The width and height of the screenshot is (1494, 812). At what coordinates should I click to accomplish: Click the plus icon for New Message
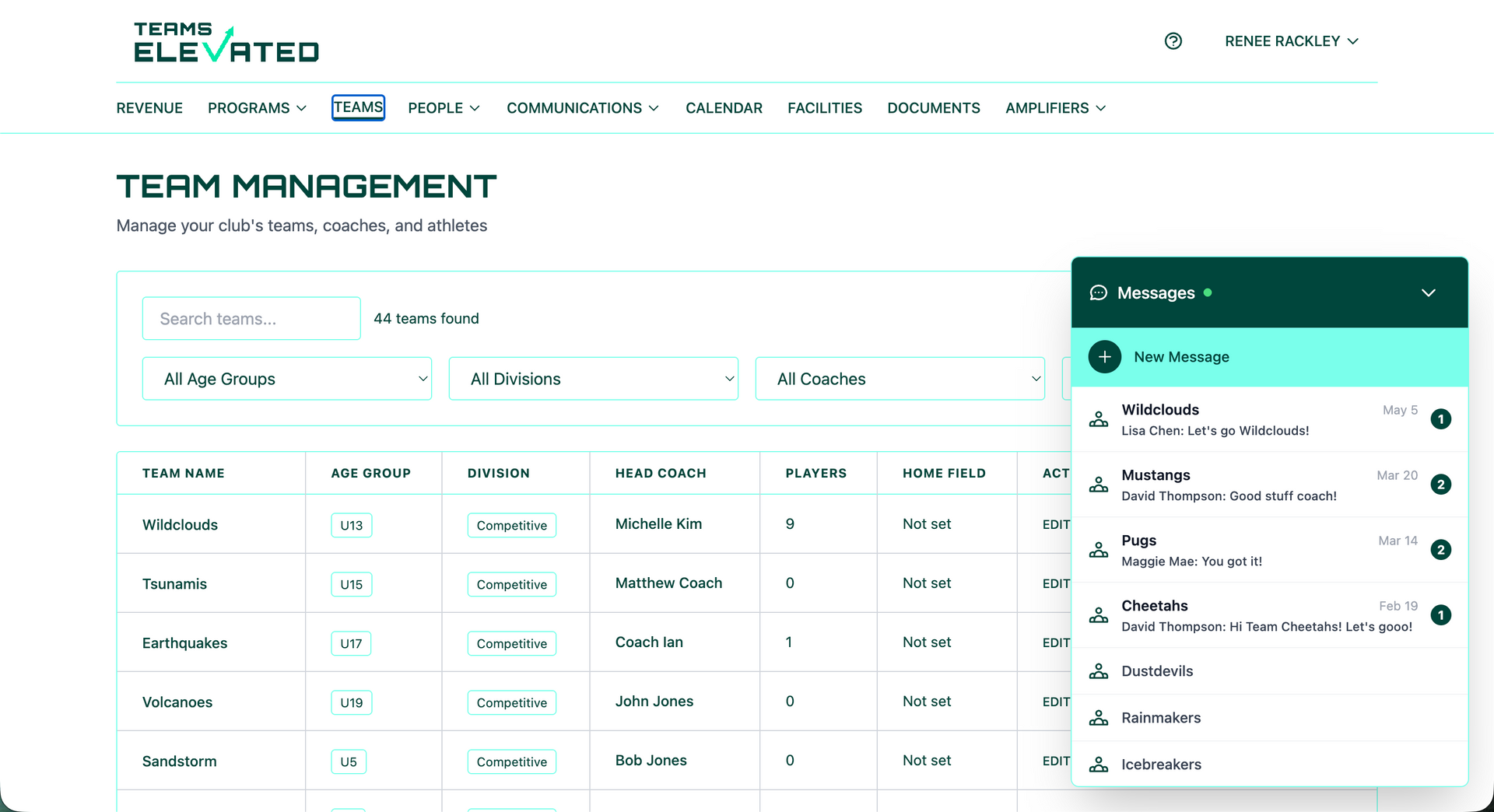(x=1104, y=357)
